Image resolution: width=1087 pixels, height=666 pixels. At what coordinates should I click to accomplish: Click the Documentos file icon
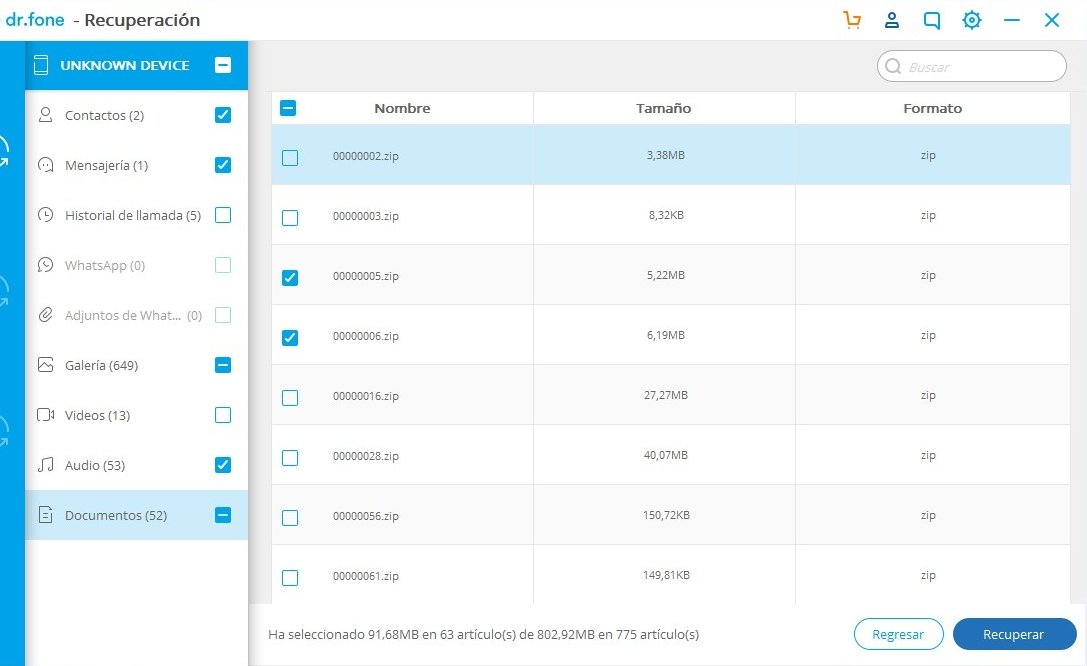46,515
